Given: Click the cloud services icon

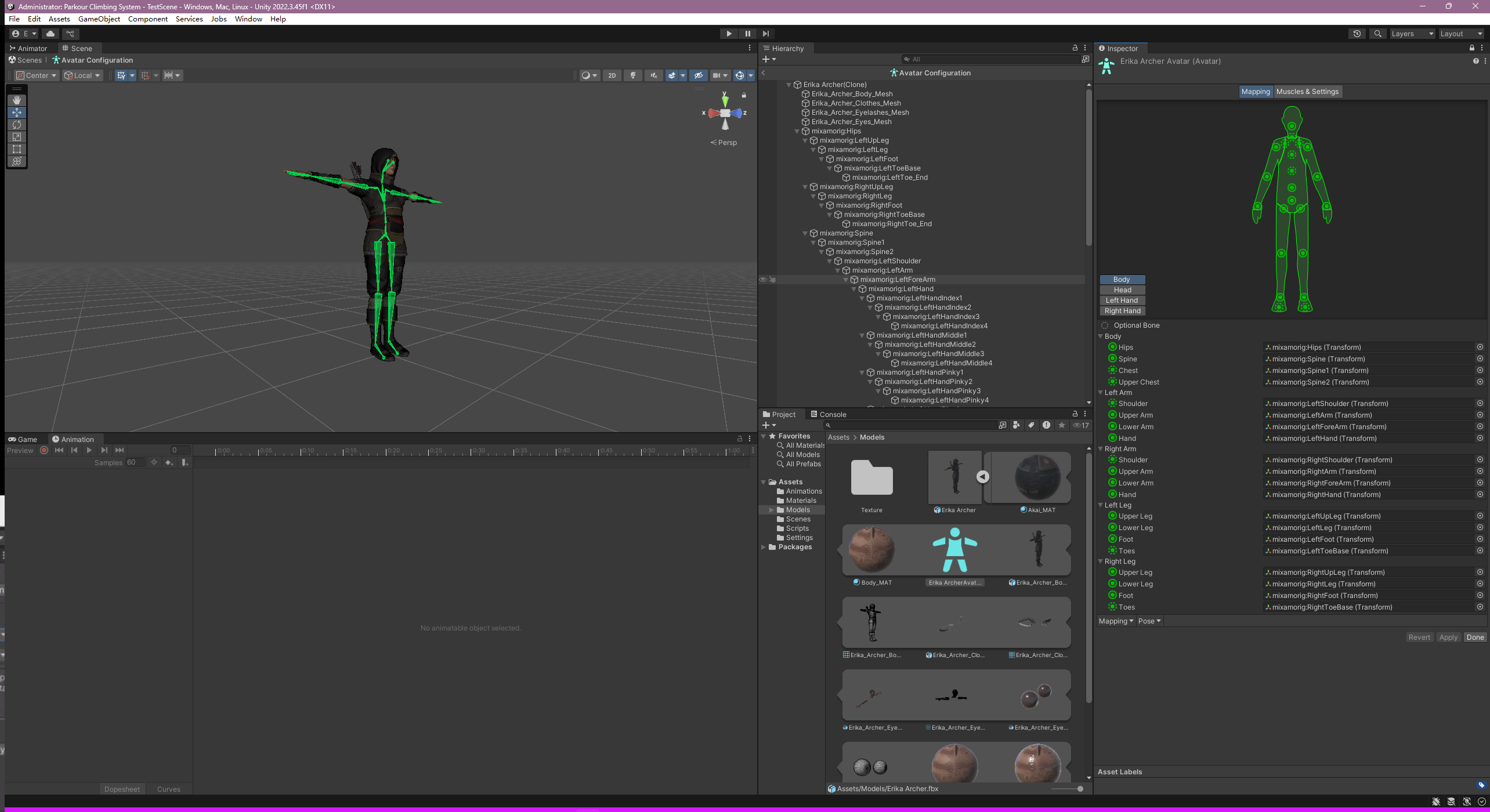Looking at the screenshot, I should click(50, 34).
